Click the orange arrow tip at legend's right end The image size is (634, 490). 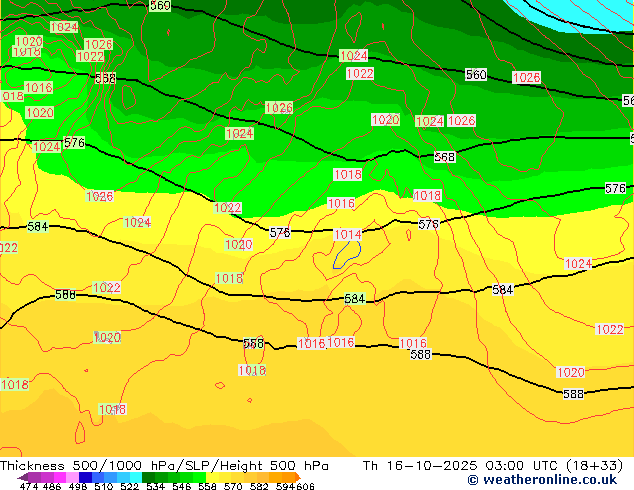click(x=298, y=477)
